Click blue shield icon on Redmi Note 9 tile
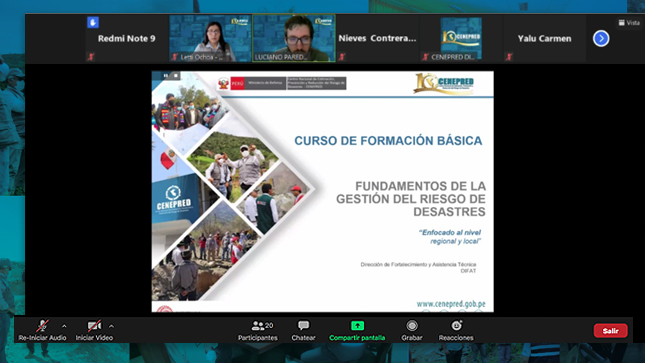 pyautogui.click(x=93, y=22)
